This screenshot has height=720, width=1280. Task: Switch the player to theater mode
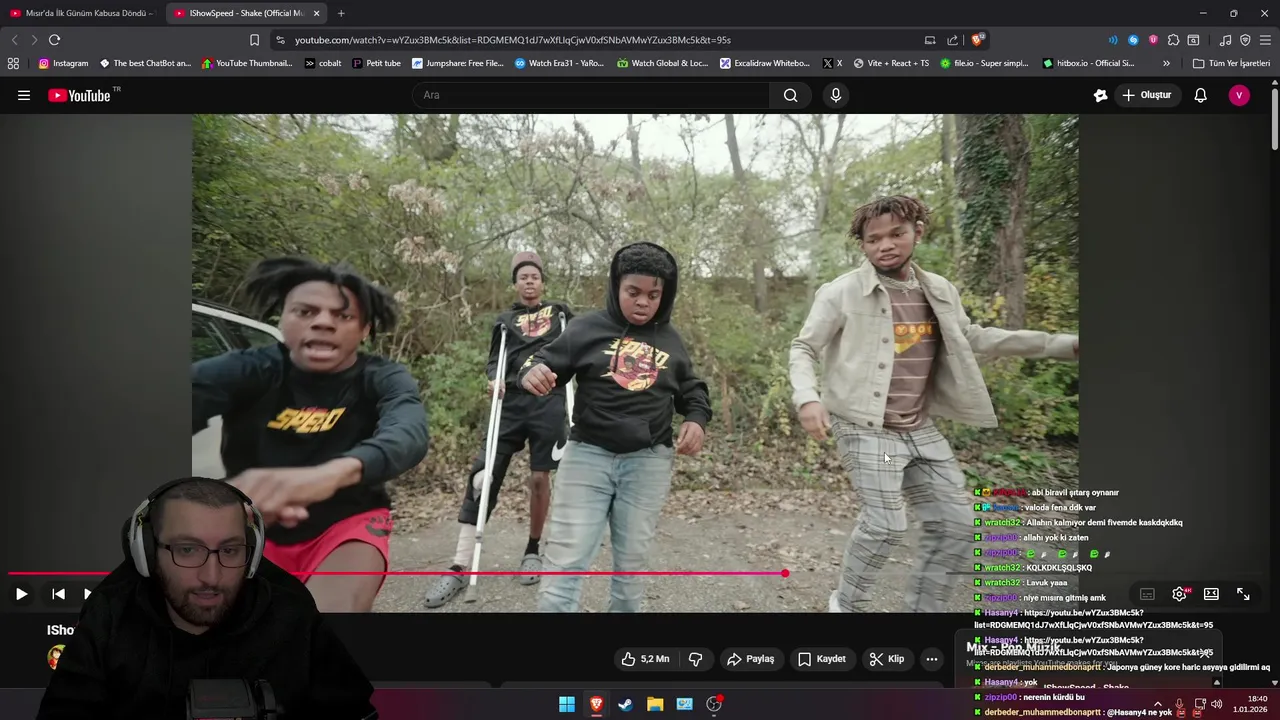pyautogui.click(x=1211, y=594)
